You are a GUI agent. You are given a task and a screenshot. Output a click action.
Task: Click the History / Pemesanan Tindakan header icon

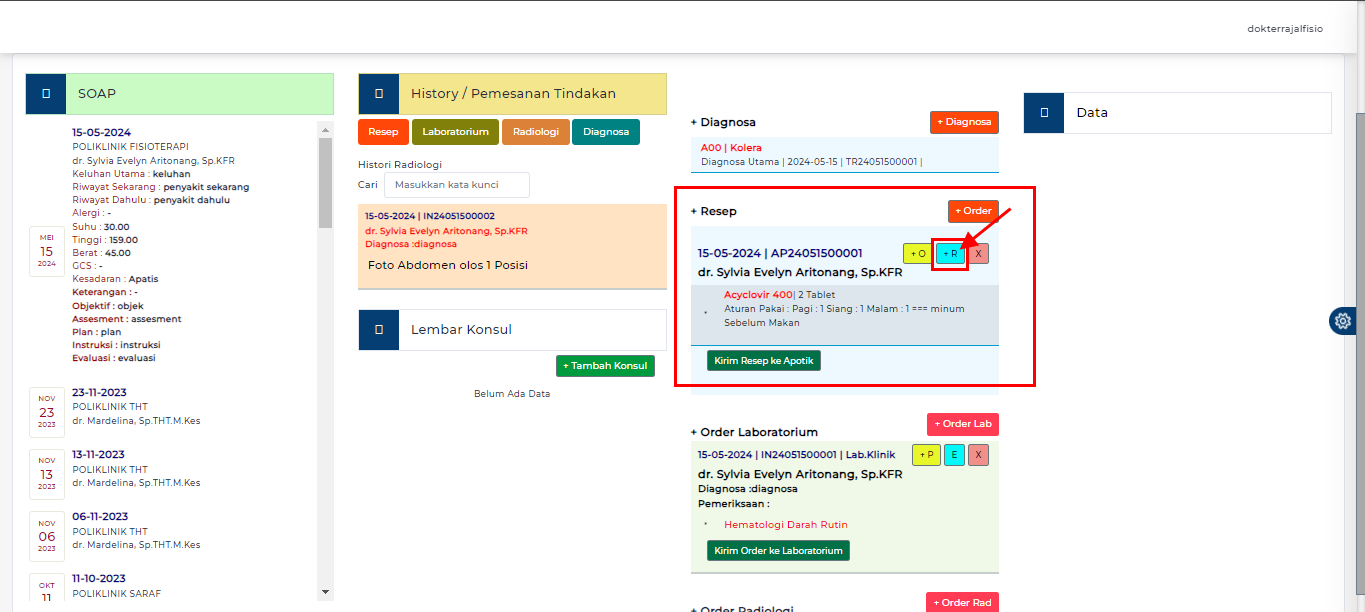378,93
